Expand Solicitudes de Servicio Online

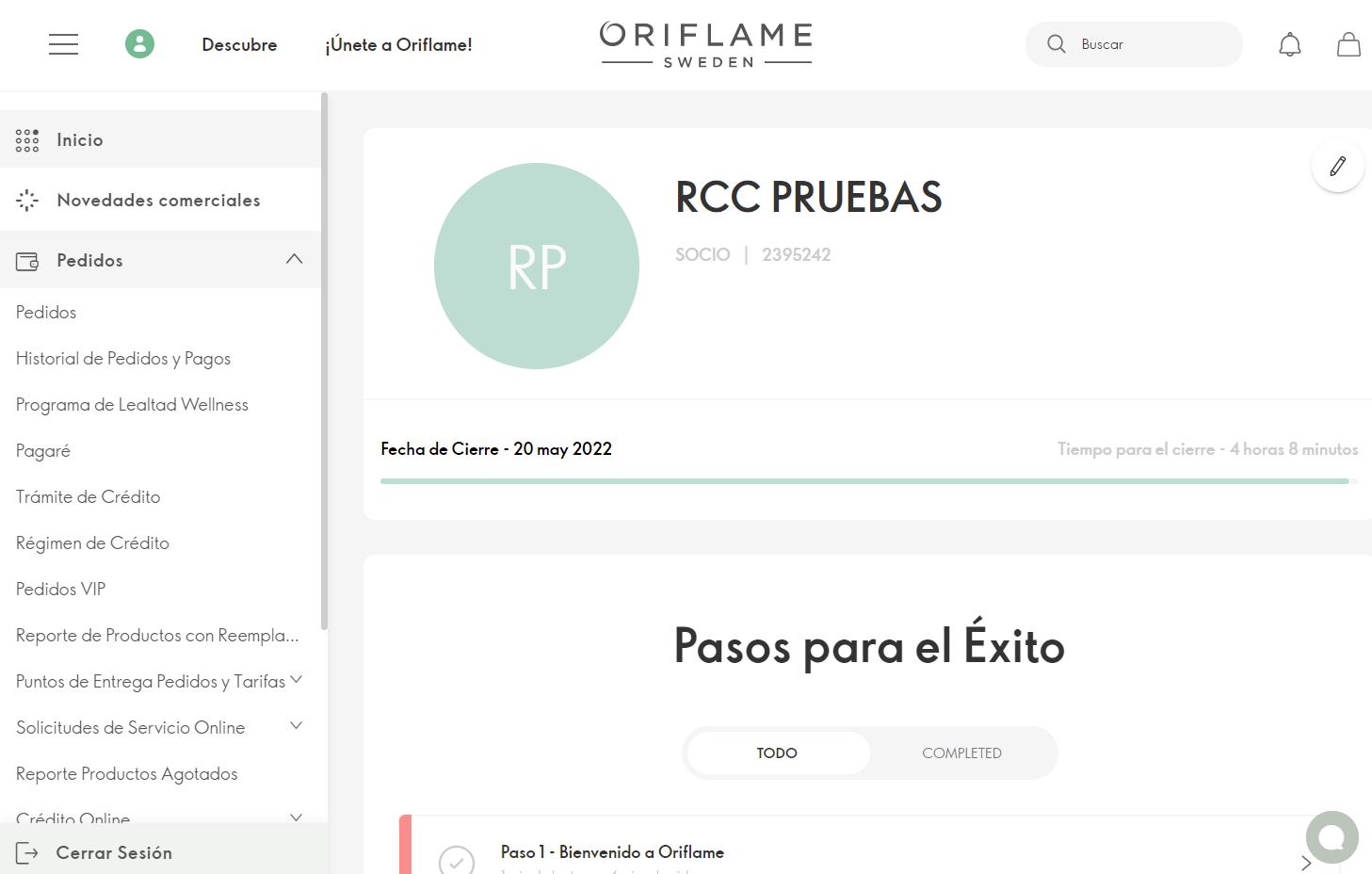(x=297, y=725)
